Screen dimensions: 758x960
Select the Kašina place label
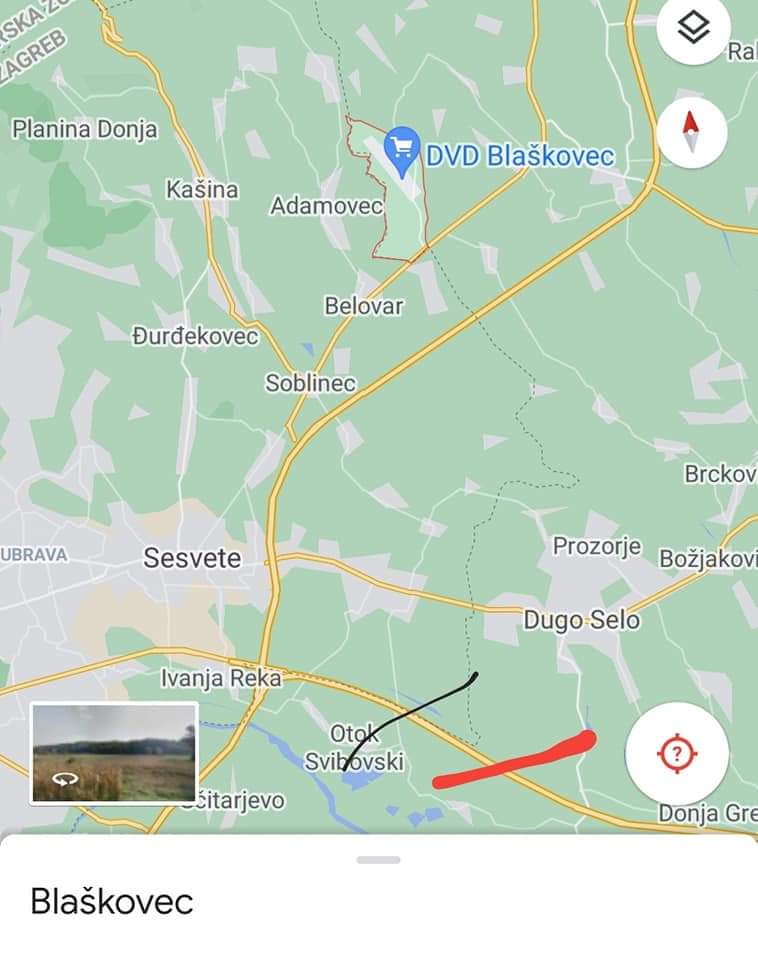pyautogui.click(x=202, y=190)
